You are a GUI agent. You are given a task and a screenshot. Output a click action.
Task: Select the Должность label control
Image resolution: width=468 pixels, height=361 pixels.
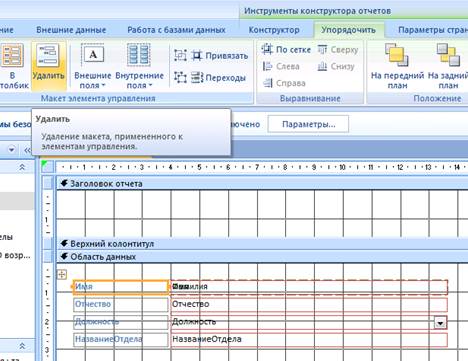pyautogui.click(x=121, y=322)
